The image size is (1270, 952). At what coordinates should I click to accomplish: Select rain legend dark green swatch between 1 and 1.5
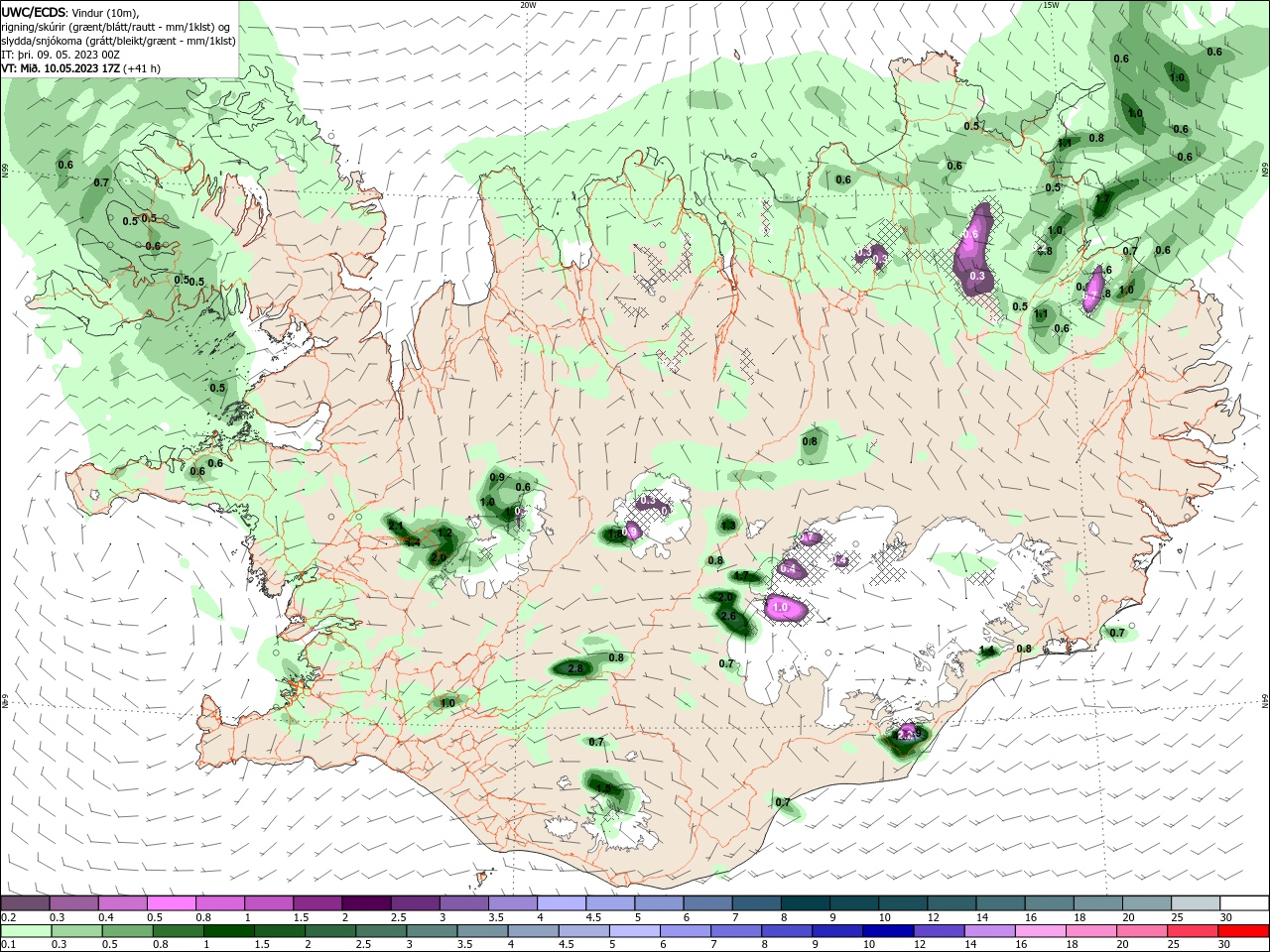[x=228, y=931]
